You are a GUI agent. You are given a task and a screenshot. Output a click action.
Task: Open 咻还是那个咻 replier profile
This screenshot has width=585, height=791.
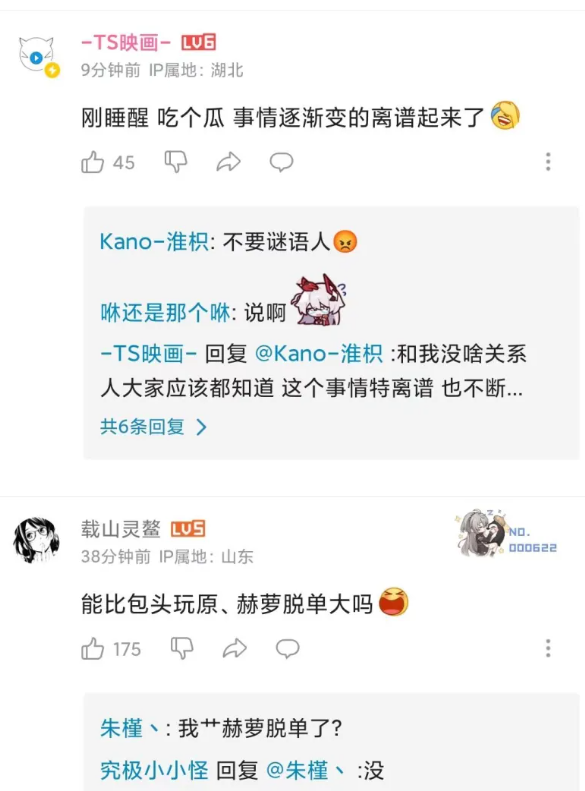[x=165, y=313]
